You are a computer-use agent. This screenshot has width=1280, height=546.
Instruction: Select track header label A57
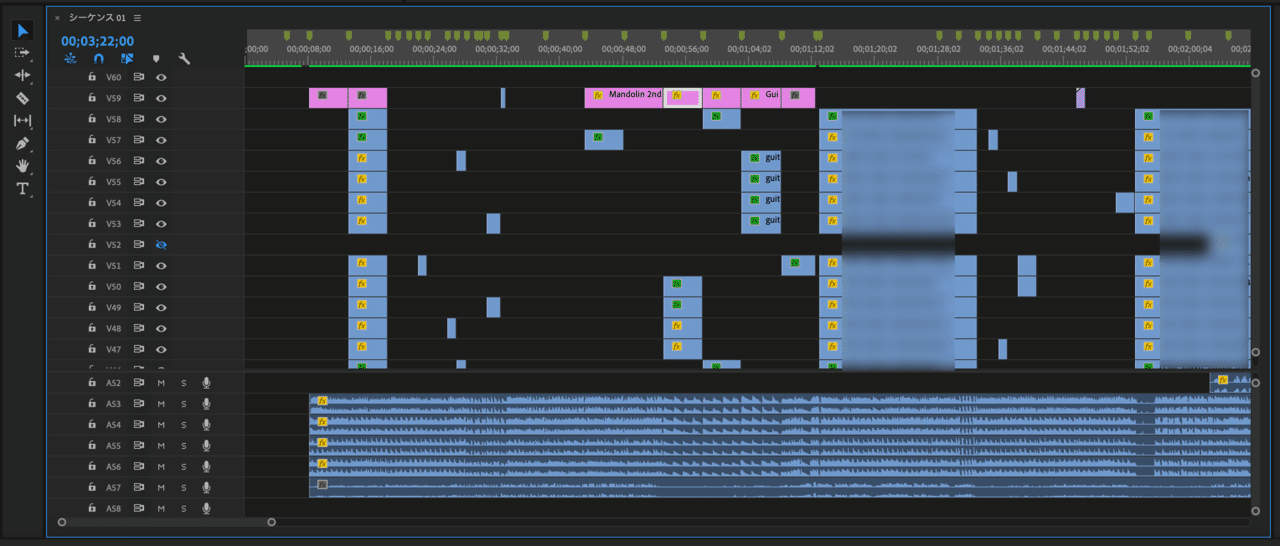(113, 488)
